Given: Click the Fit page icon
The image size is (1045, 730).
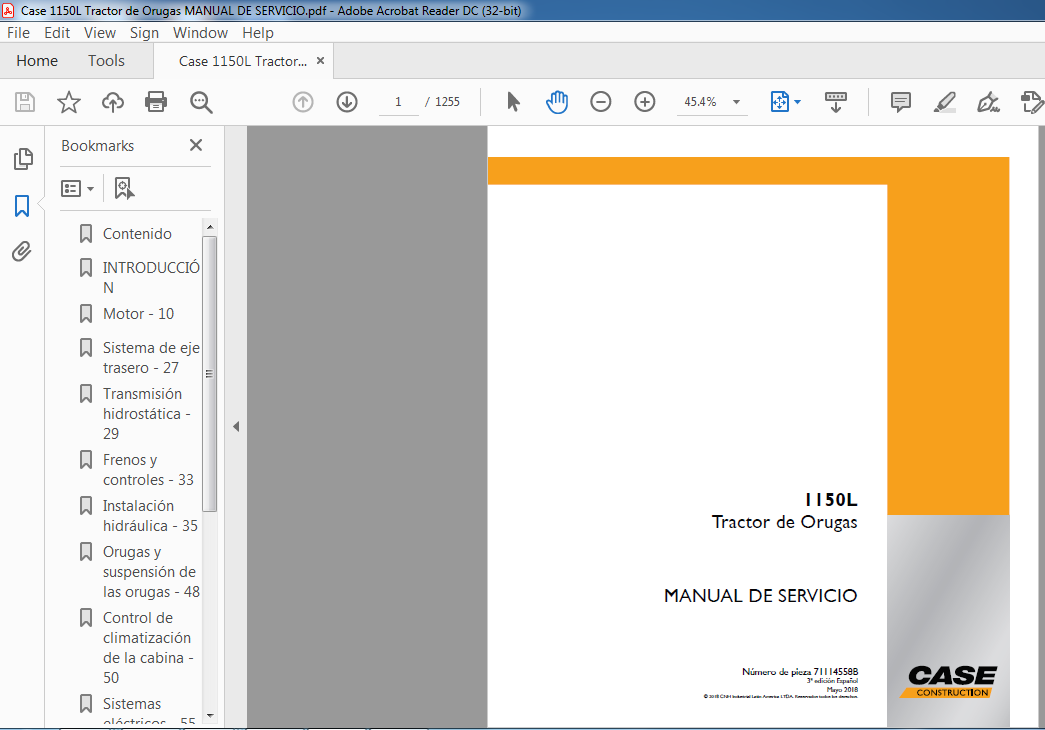Looking at the screenshot, I should coord(779,102).
